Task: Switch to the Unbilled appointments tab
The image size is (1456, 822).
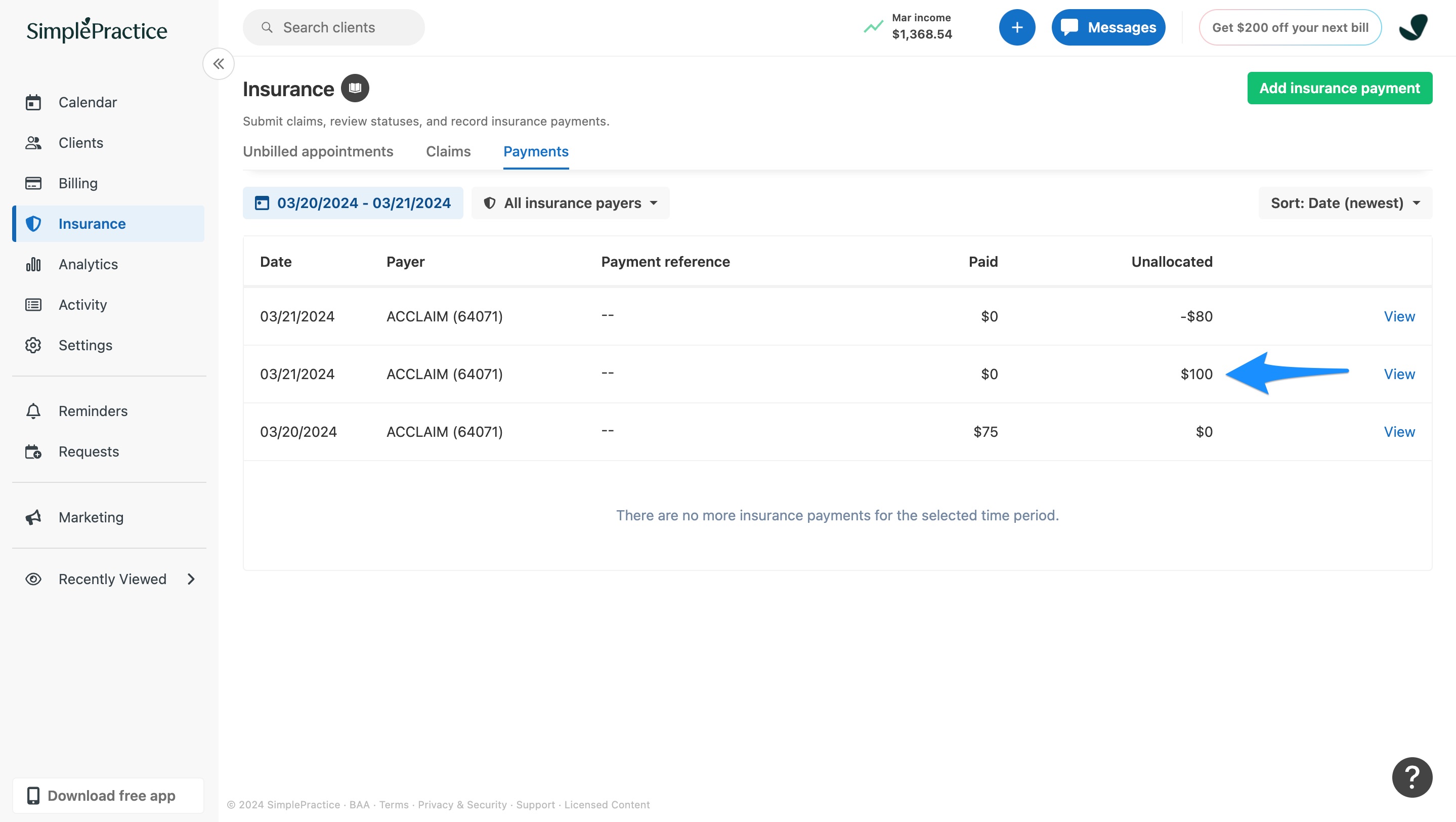Action: [x=318, y=151]
